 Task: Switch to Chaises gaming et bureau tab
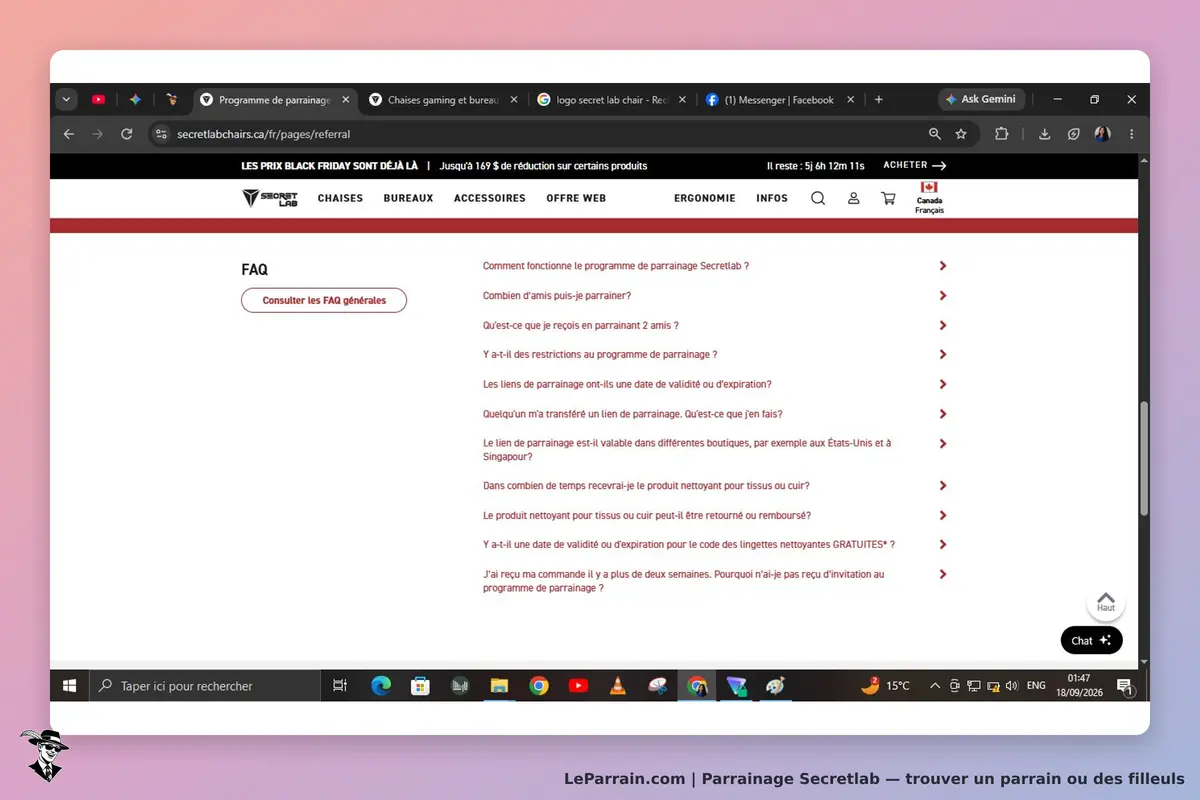(x=444, y=99)
